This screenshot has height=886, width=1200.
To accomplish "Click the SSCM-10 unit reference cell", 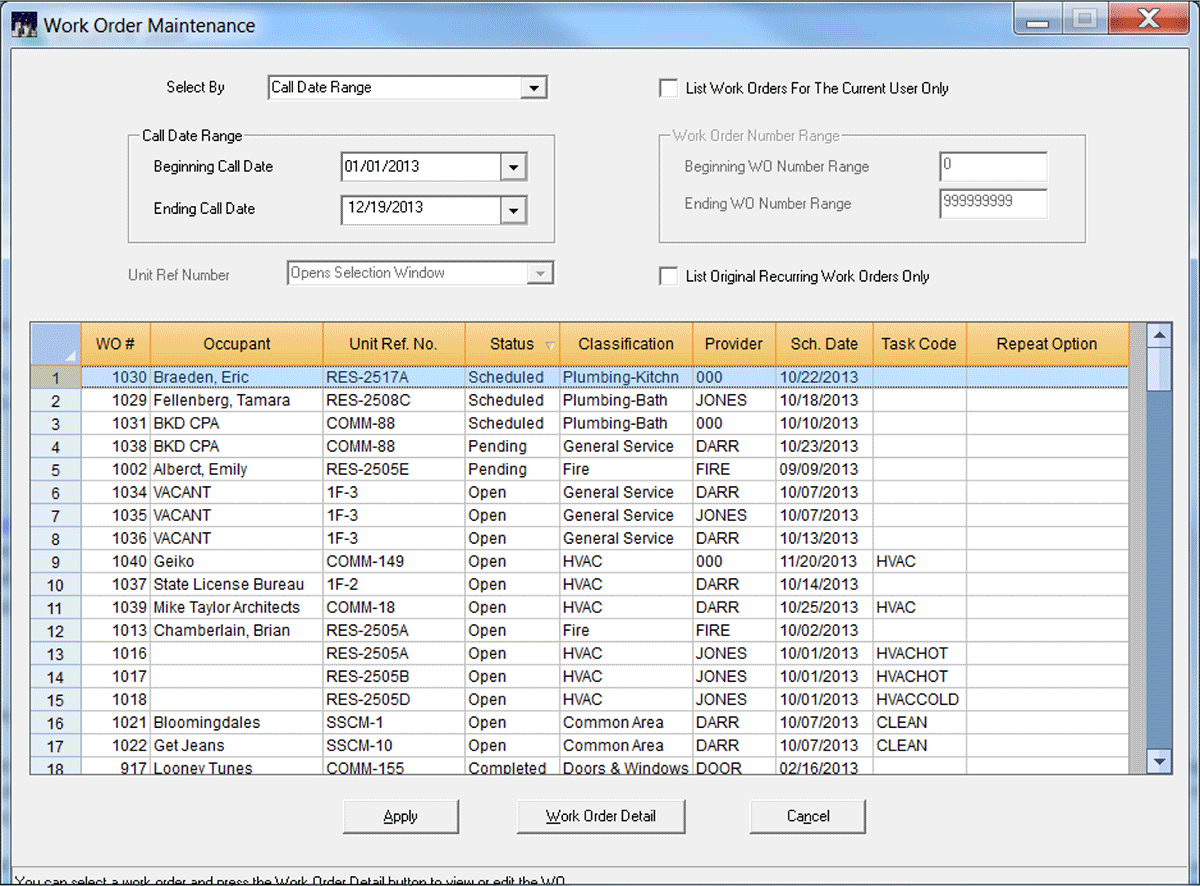I will pos(394,746).
